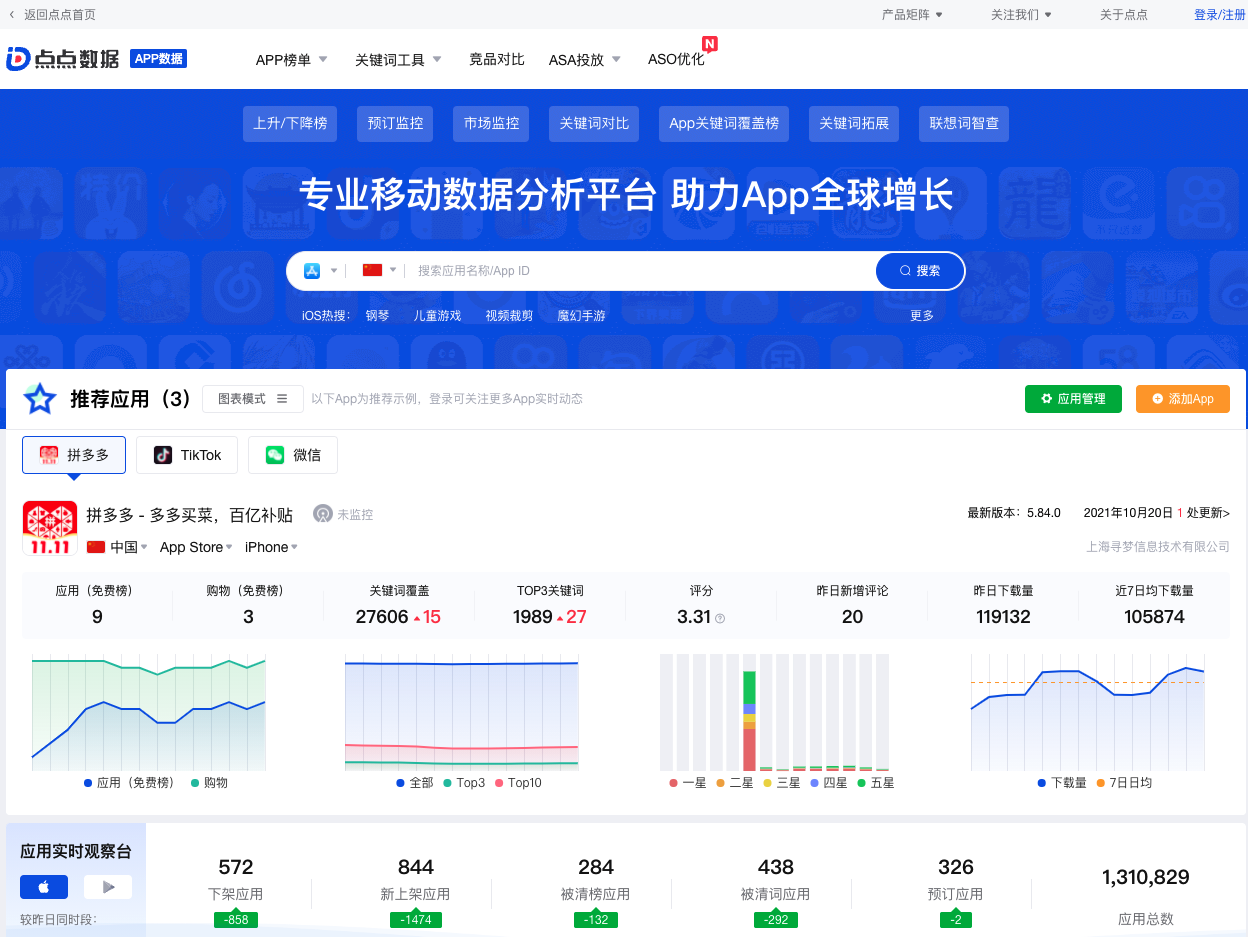Image resolution: width=1248 pixels, height=937 pixels.
Task: Click the China flag in search bar
Action: (373, 270)
